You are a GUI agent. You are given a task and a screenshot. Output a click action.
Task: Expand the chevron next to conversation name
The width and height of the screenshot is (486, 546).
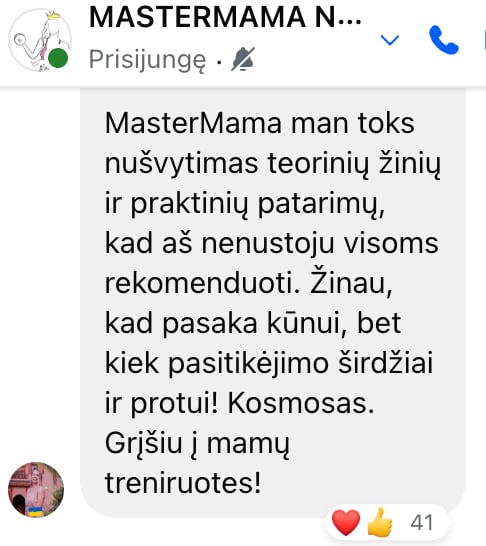pos(390,40)
